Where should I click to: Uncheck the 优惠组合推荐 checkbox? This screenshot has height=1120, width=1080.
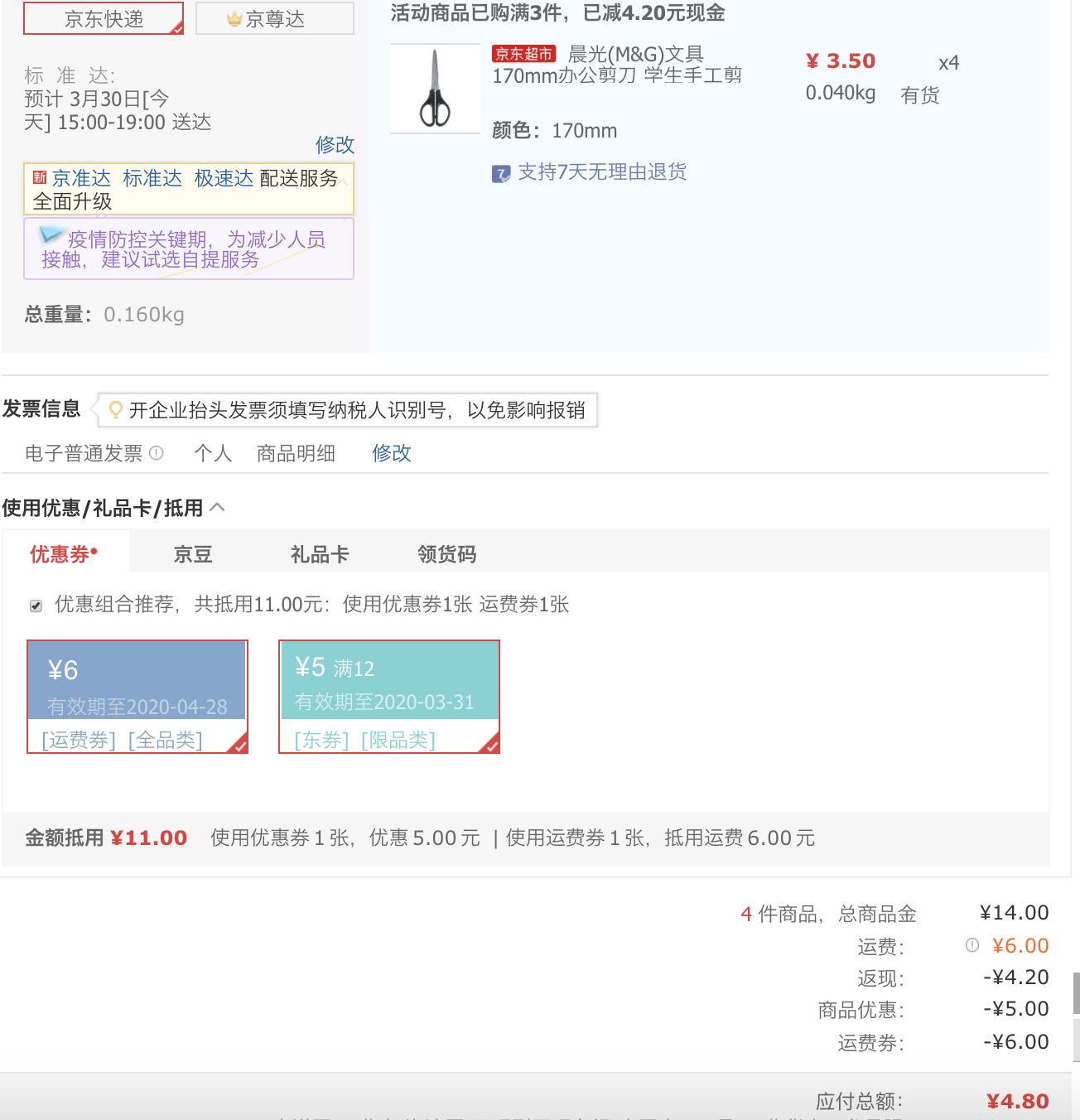click(36, 606)
